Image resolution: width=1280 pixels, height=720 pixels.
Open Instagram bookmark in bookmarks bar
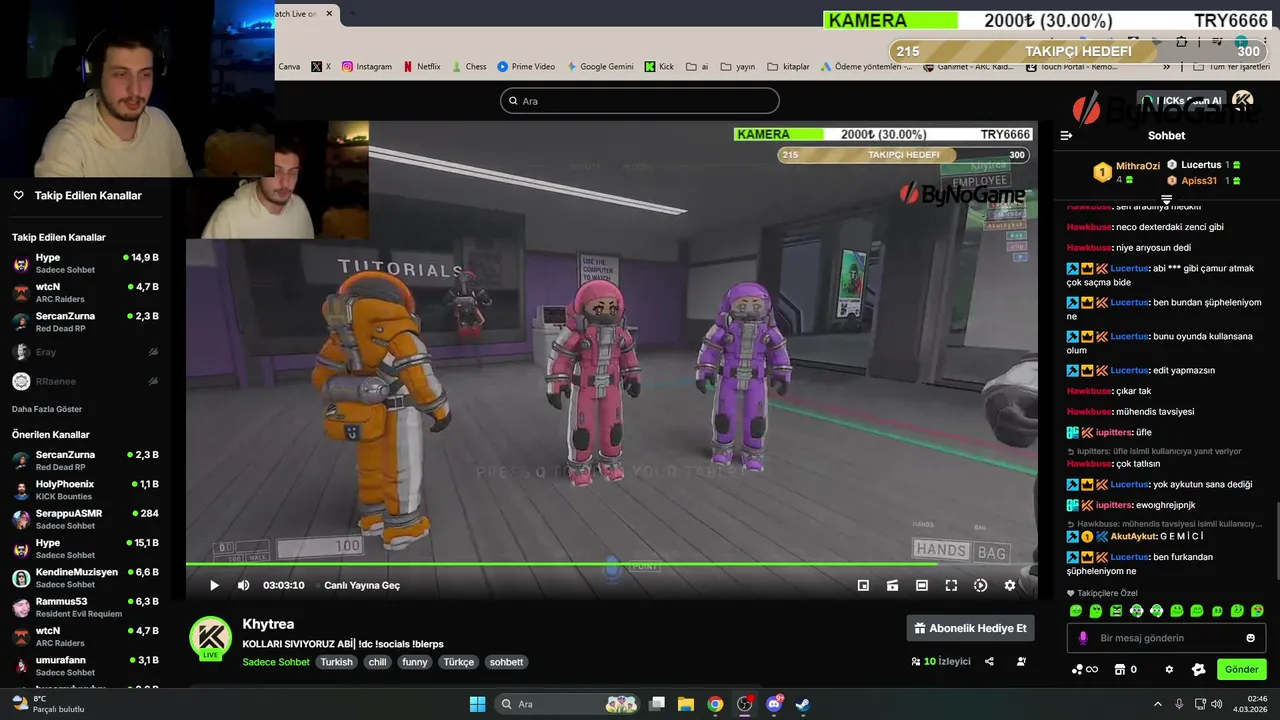367,67
